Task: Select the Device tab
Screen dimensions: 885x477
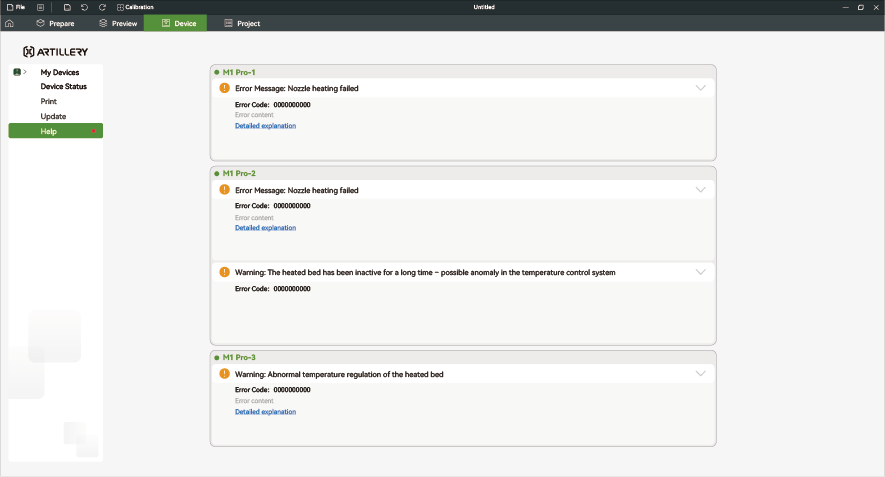Action: click(x=176, y=23)
